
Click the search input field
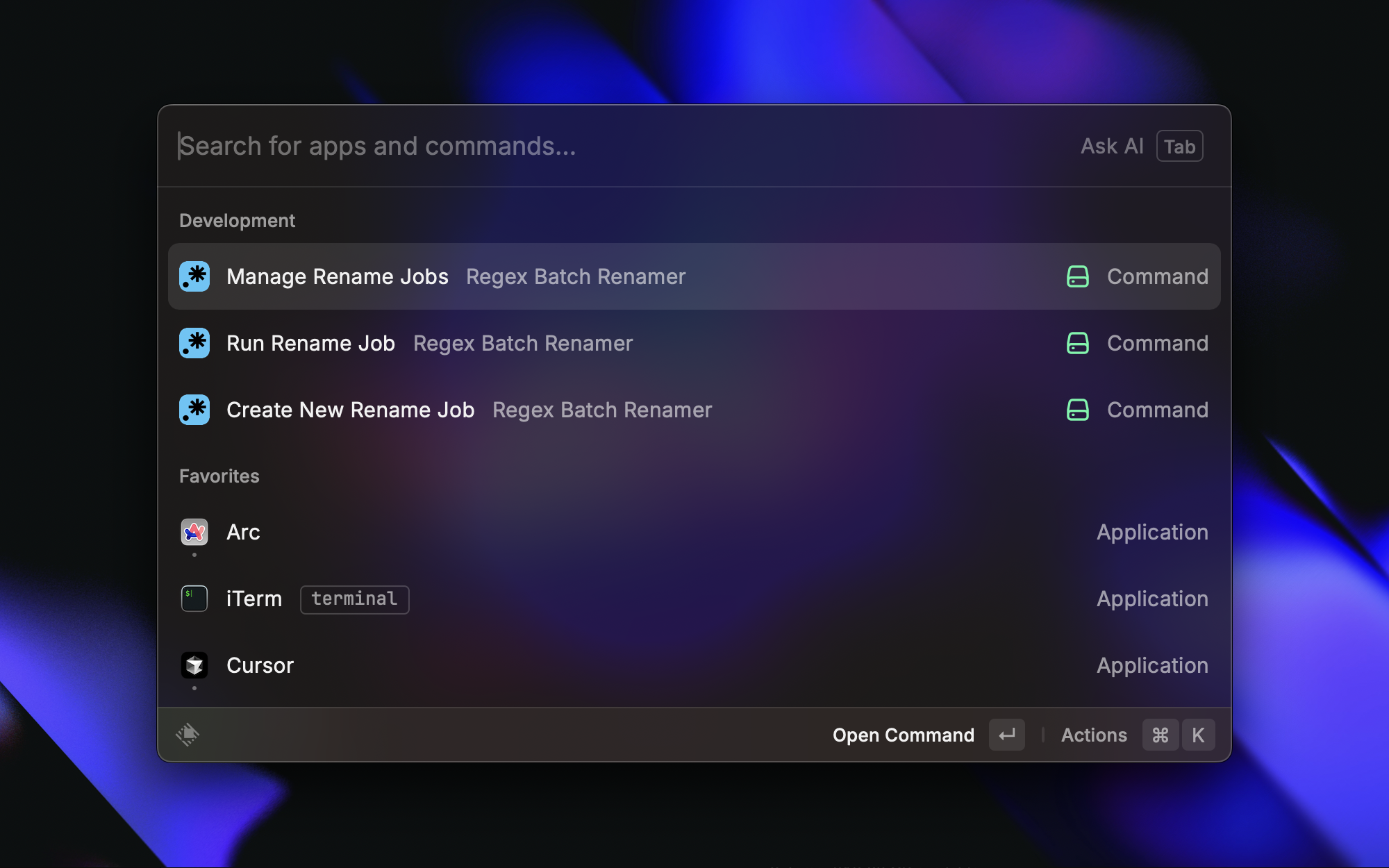click(x=486, y=146)
